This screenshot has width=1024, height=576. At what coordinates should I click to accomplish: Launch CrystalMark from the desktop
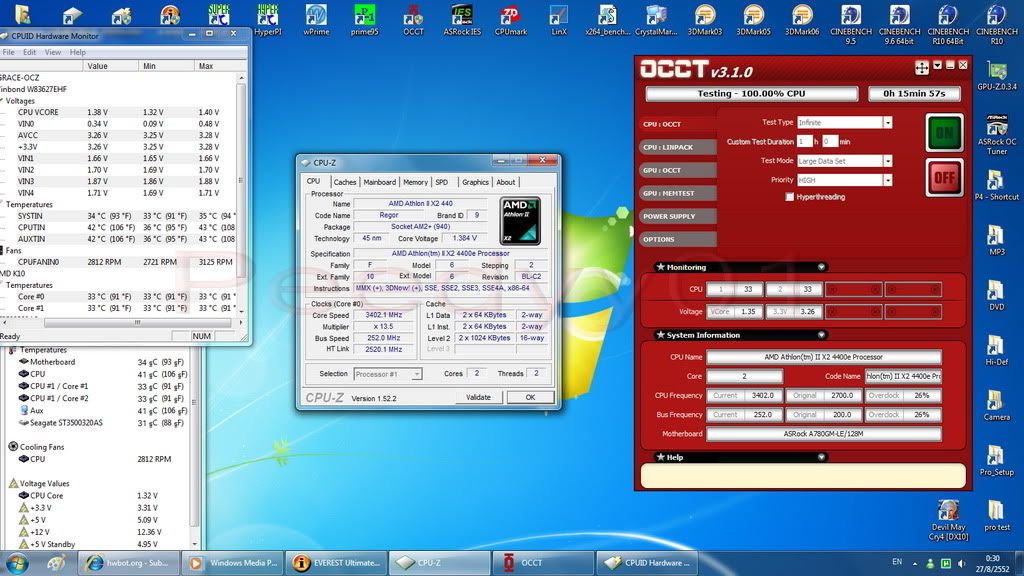pos(656,20)
